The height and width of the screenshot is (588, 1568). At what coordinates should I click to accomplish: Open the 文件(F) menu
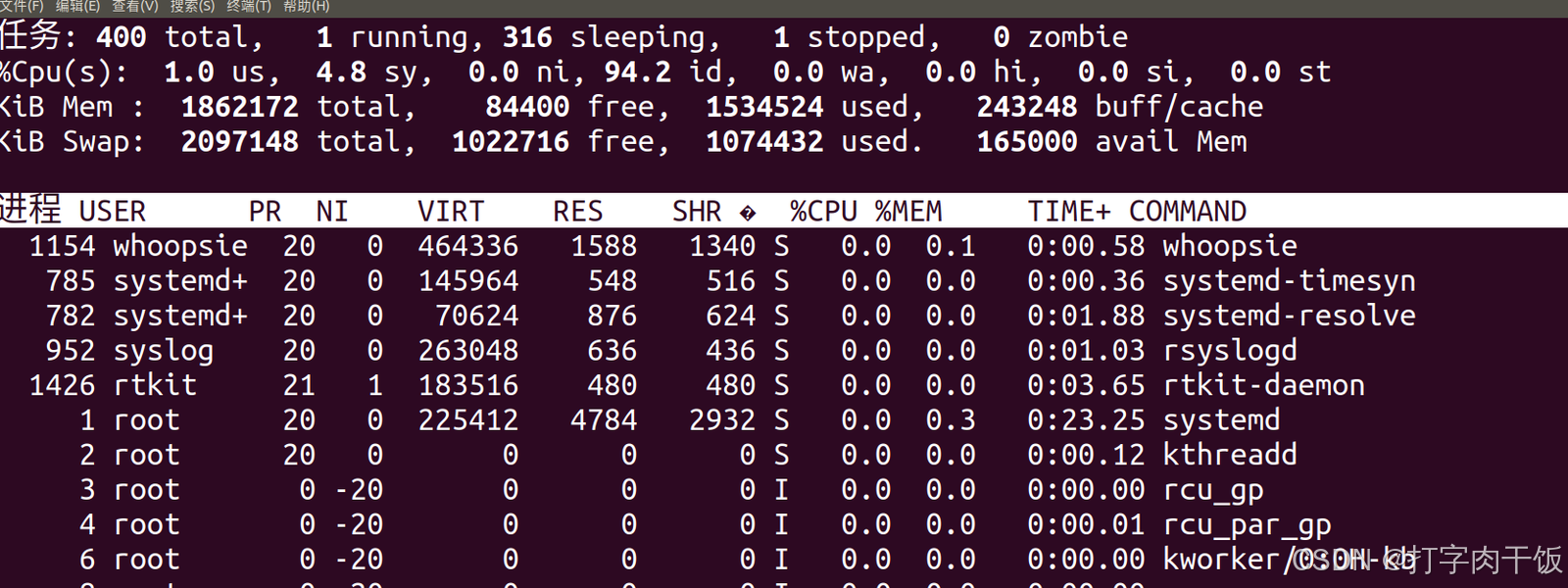(x=22, y=6)
